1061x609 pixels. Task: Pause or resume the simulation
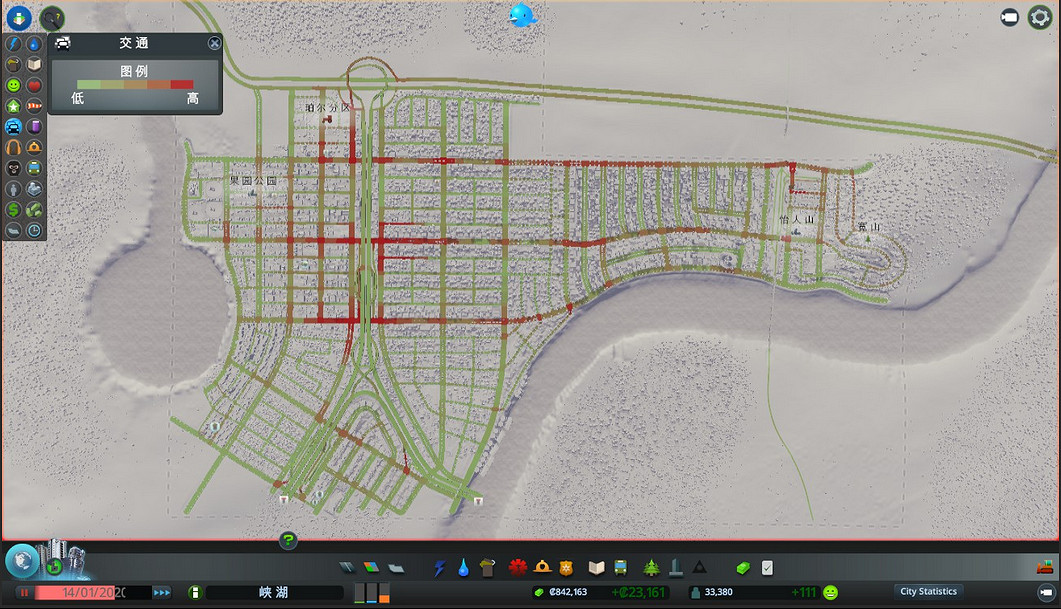pos(23,592)
